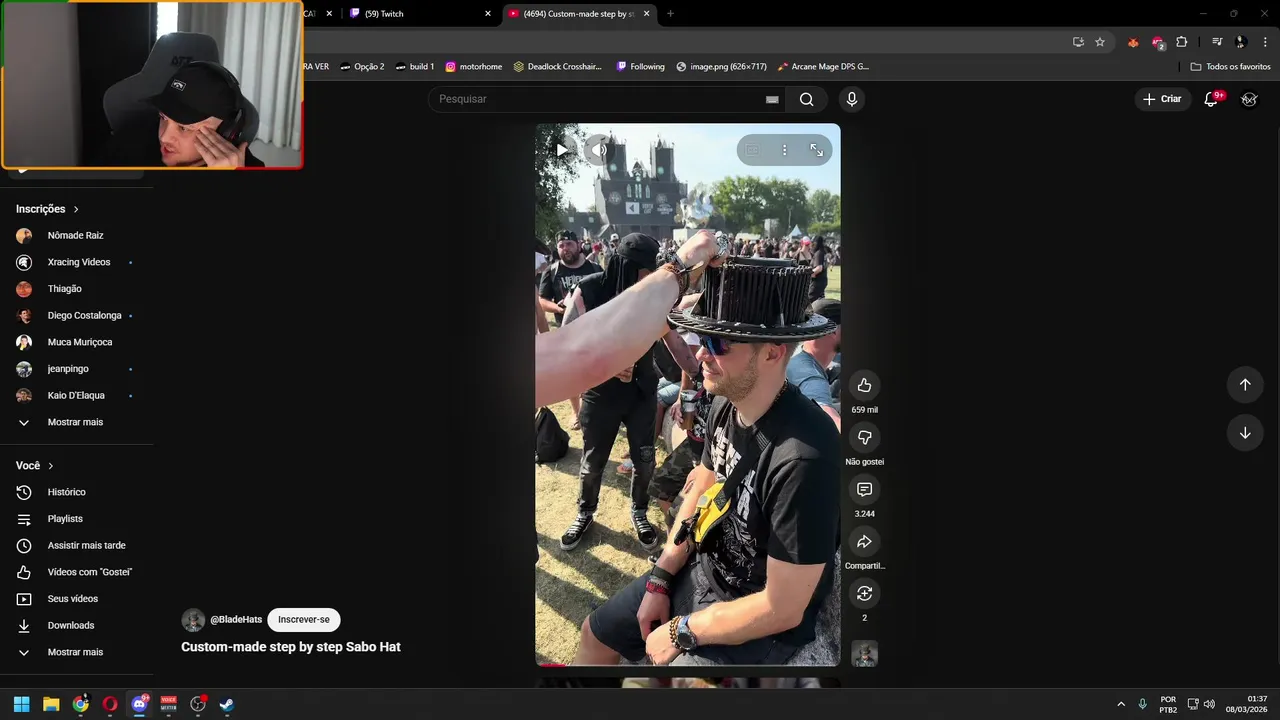The image size is (1280, 720).
Task: Open the three-dot more options on the video
Action: point(784,150)
